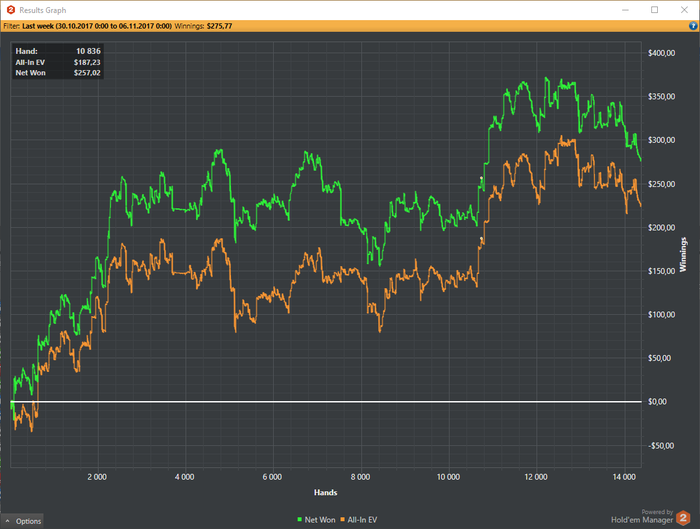Click the -$50,00 axis label
This screenshot has width=700, height=529.
pyautogui.click(x=661, y=446)
